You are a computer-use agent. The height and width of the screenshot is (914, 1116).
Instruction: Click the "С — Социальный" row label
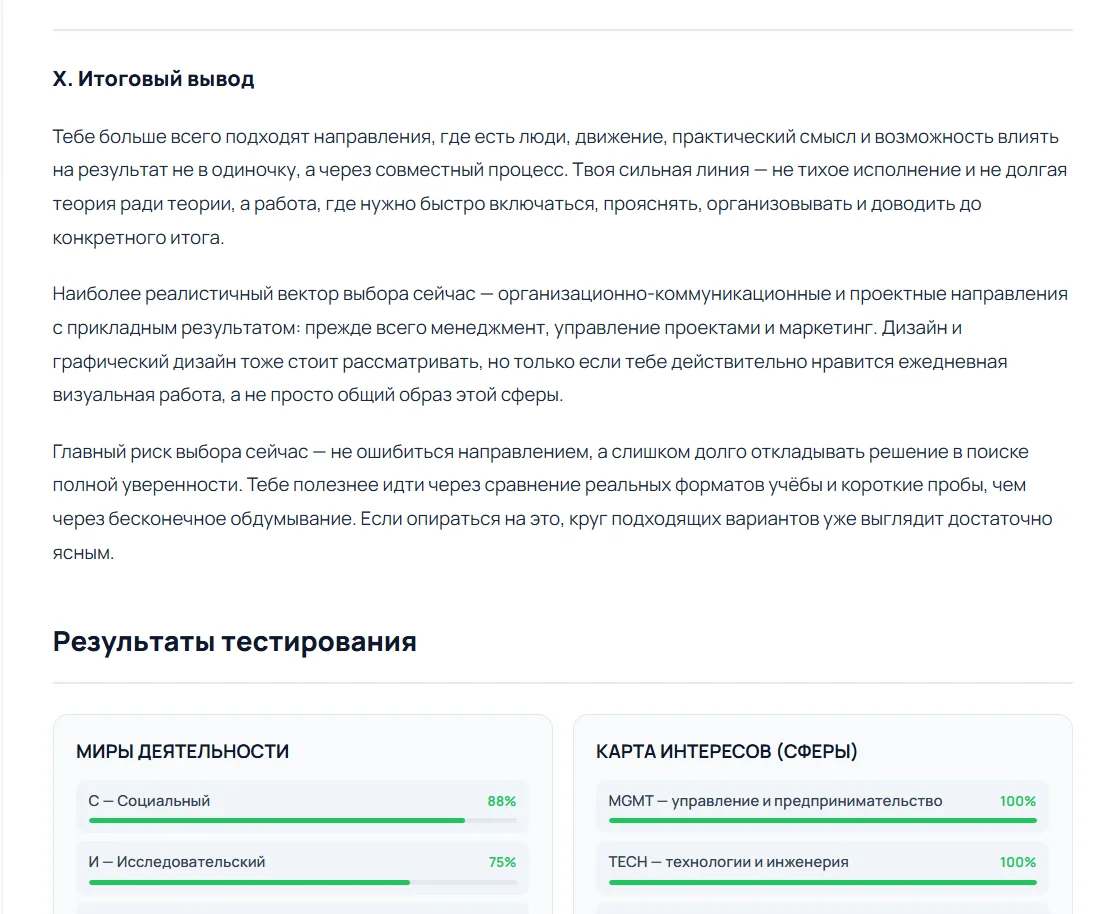point(149,801)
